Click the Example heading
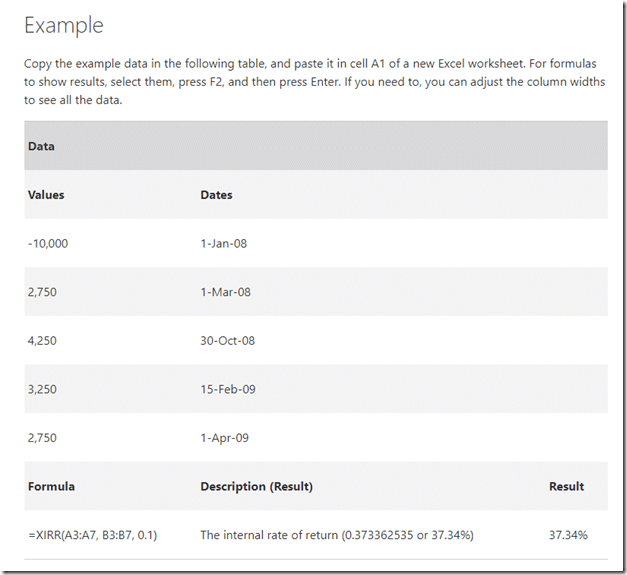 64,26
